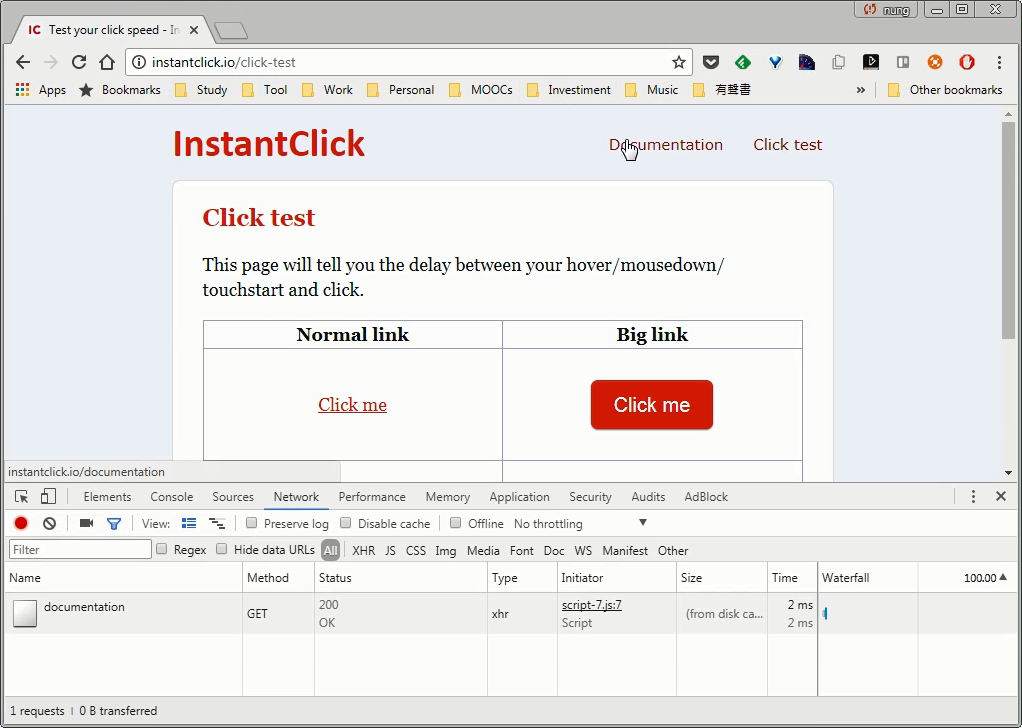
Task: Open the Pocket extension icon
Action: 710,62
